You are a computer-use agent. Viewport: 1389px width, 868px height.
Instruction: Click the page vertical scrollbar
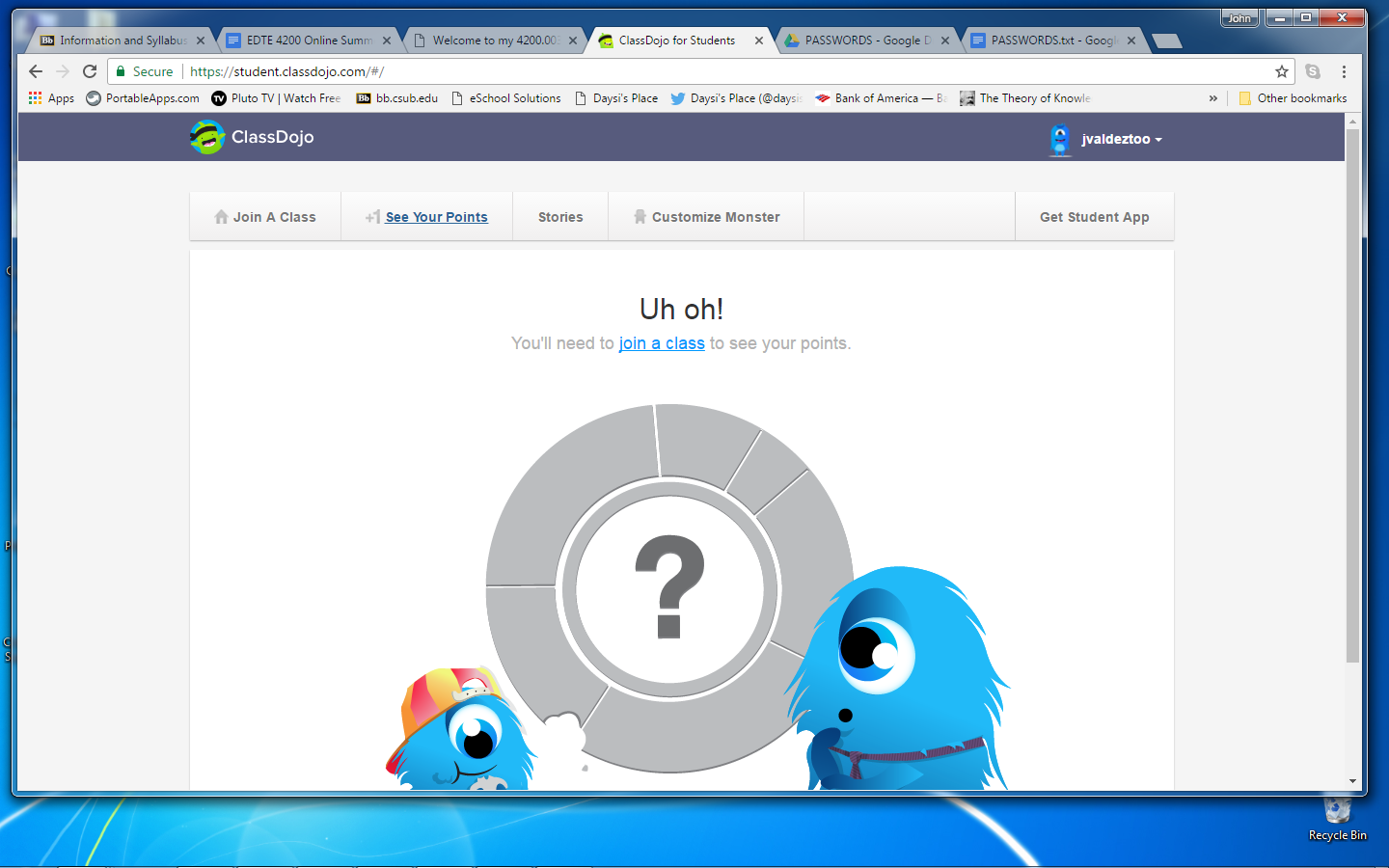pyautogui.click(x=1352, y=395)
